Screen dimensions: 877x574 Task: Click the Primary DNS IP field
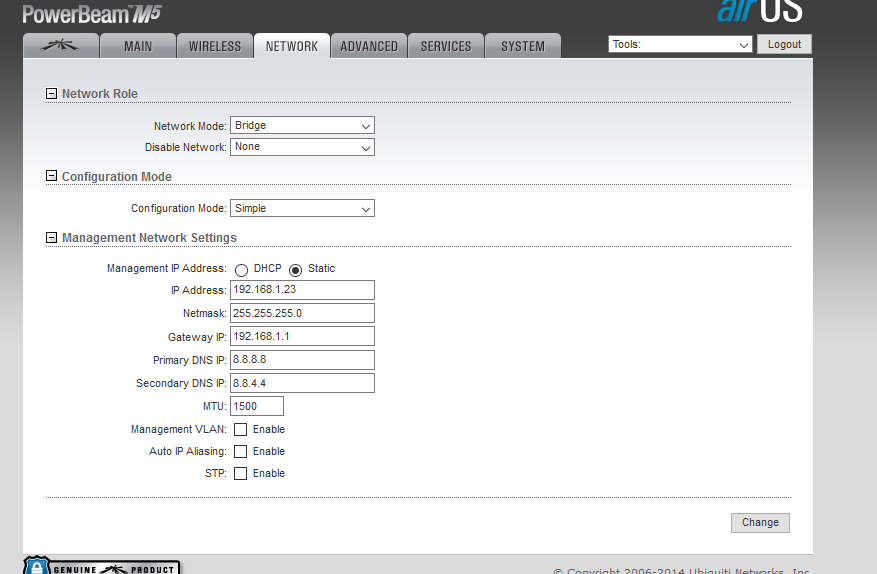[x=302, y=360]
